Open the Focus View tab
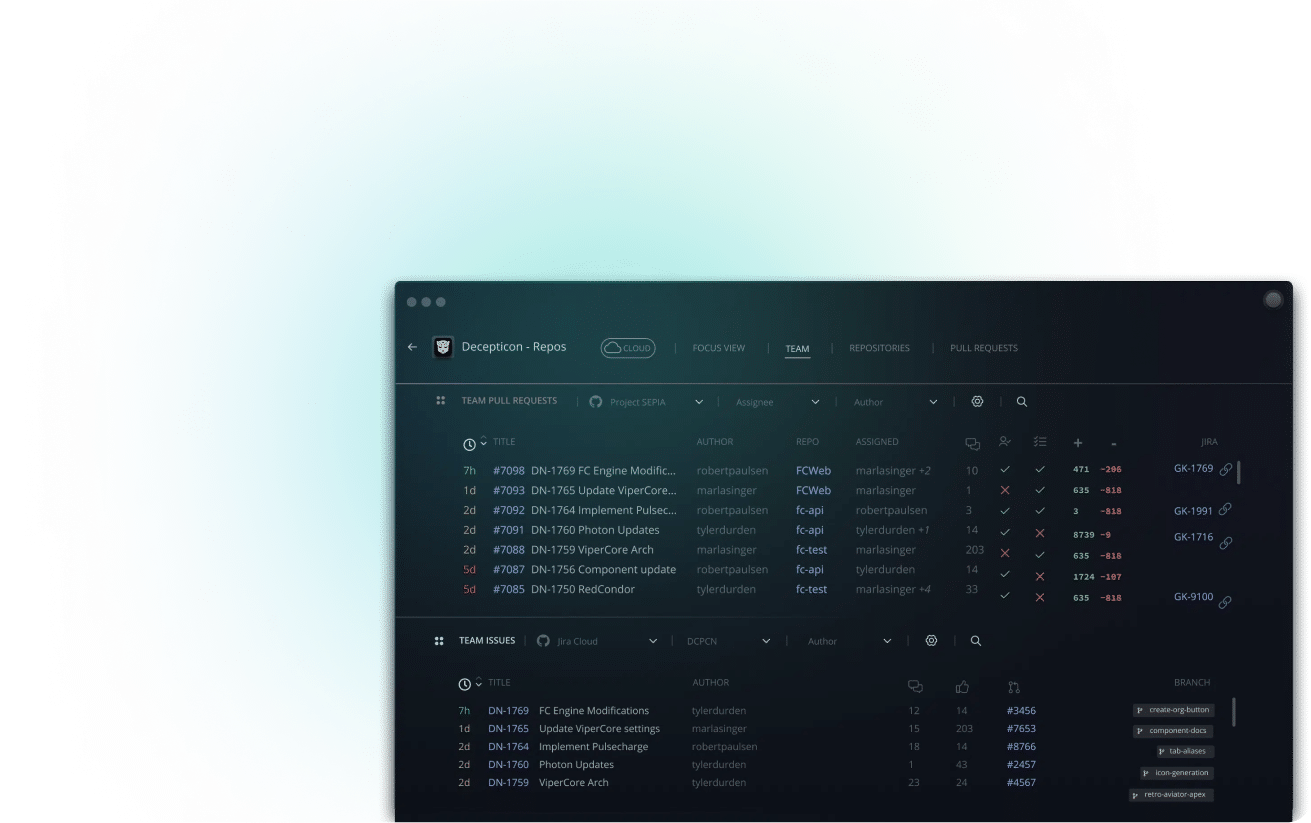The image size is (1311, 823). (x=718, y=348)
